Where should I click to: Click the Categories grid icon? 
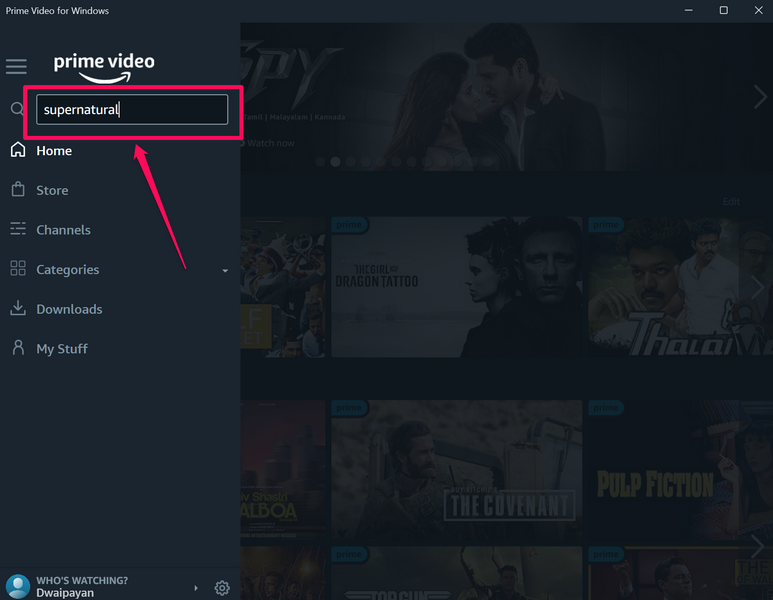point(18,268)
